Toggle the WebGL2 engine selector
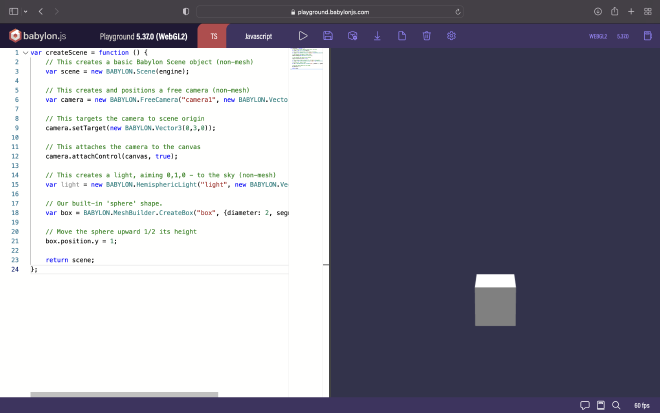 click(x=597, y=36)
